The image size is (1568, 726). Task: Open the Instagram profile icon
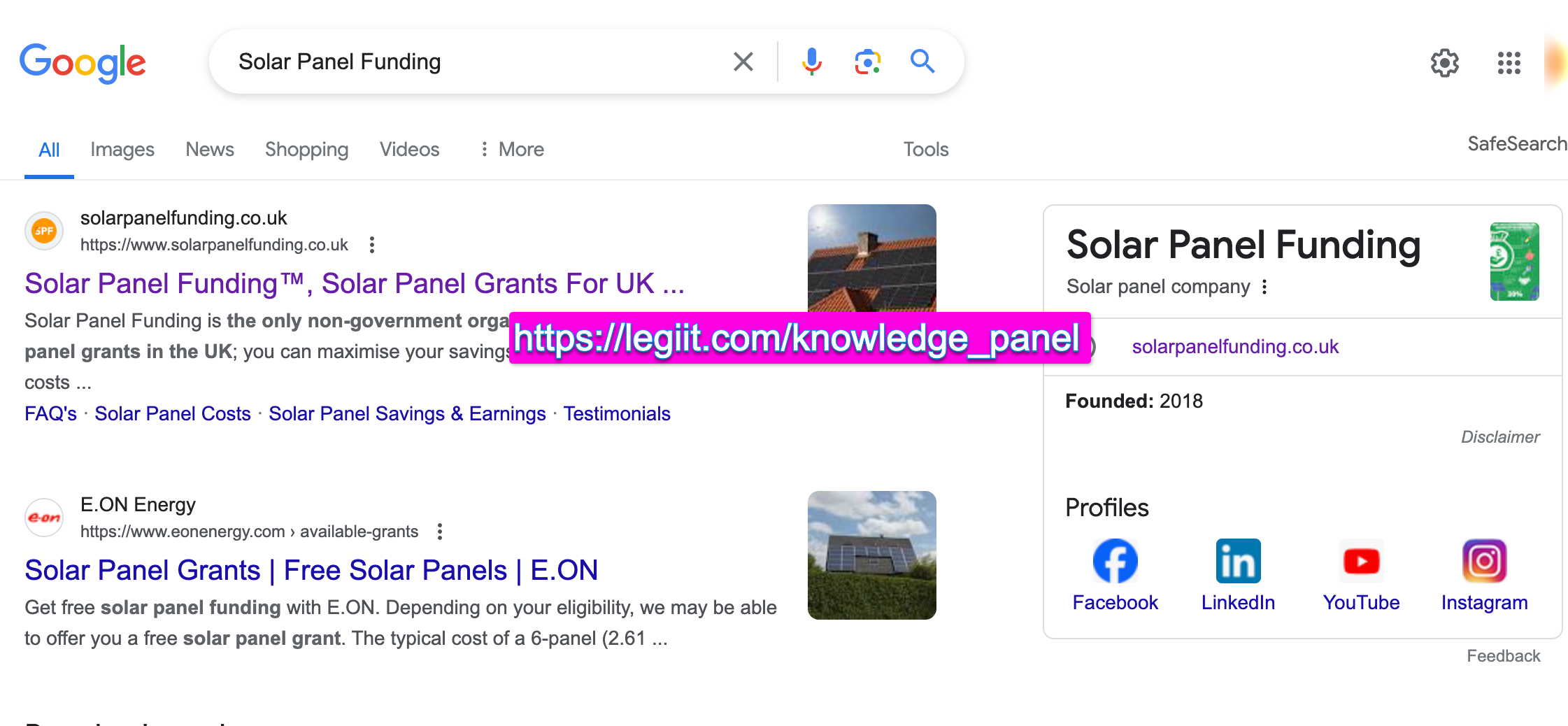click(x=1484, y=560)
